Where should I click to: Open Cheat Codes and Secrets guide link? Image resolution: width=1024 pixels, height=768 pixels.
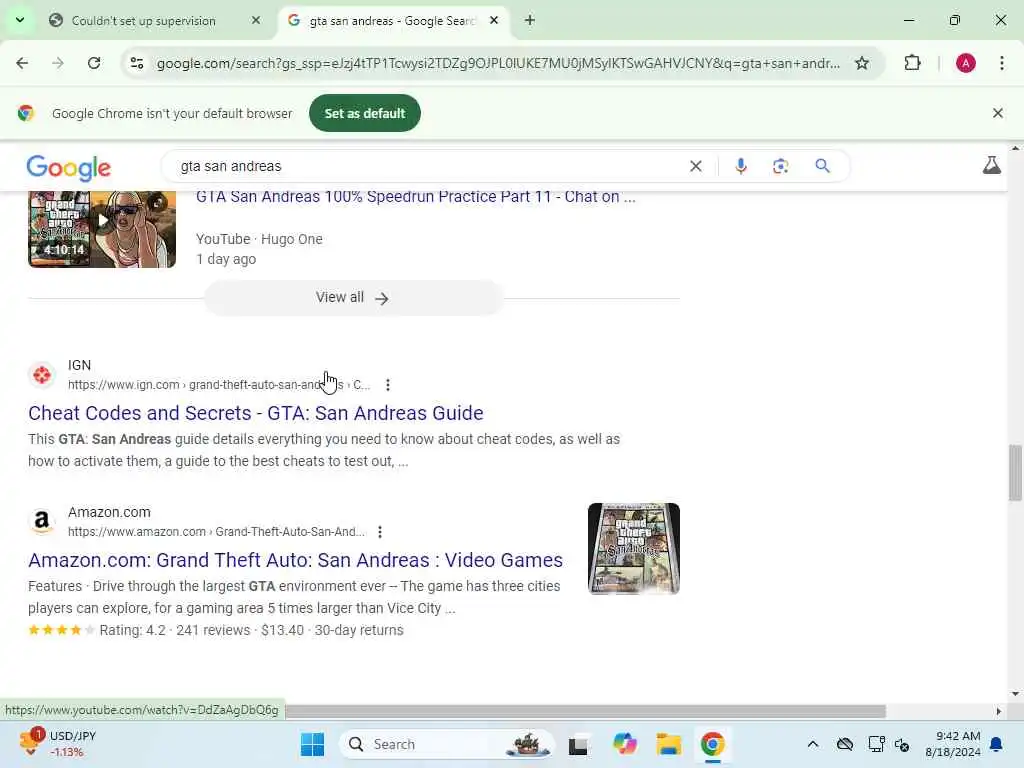click(x=256, y=413)
